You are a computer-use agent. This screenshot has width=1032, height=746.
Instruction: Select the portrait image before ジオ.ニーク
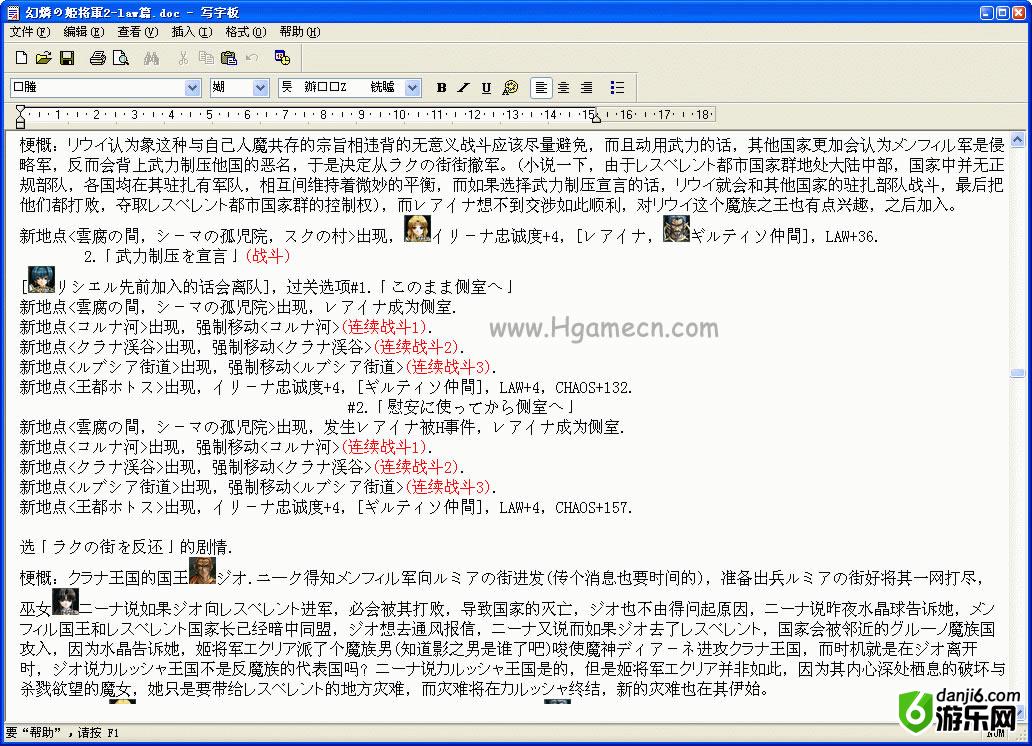click(202, 570)
